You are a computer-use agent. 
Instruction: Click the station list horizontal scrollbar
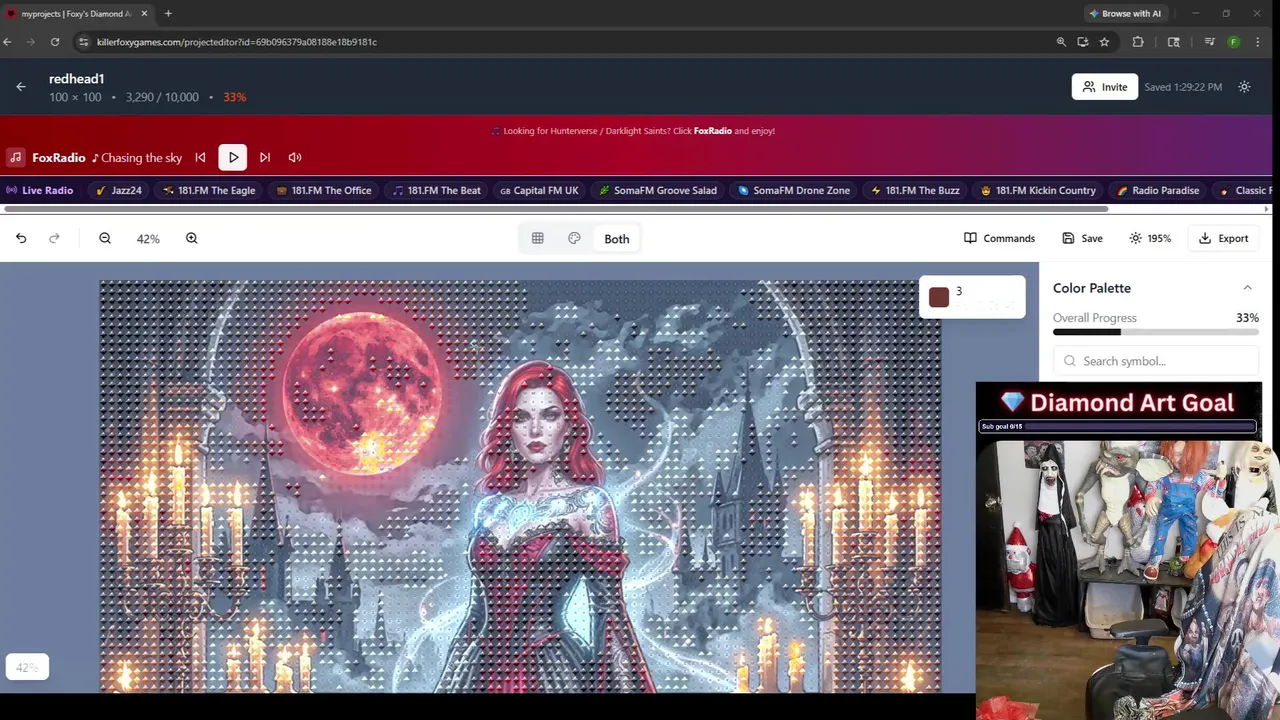click(556, 209)
